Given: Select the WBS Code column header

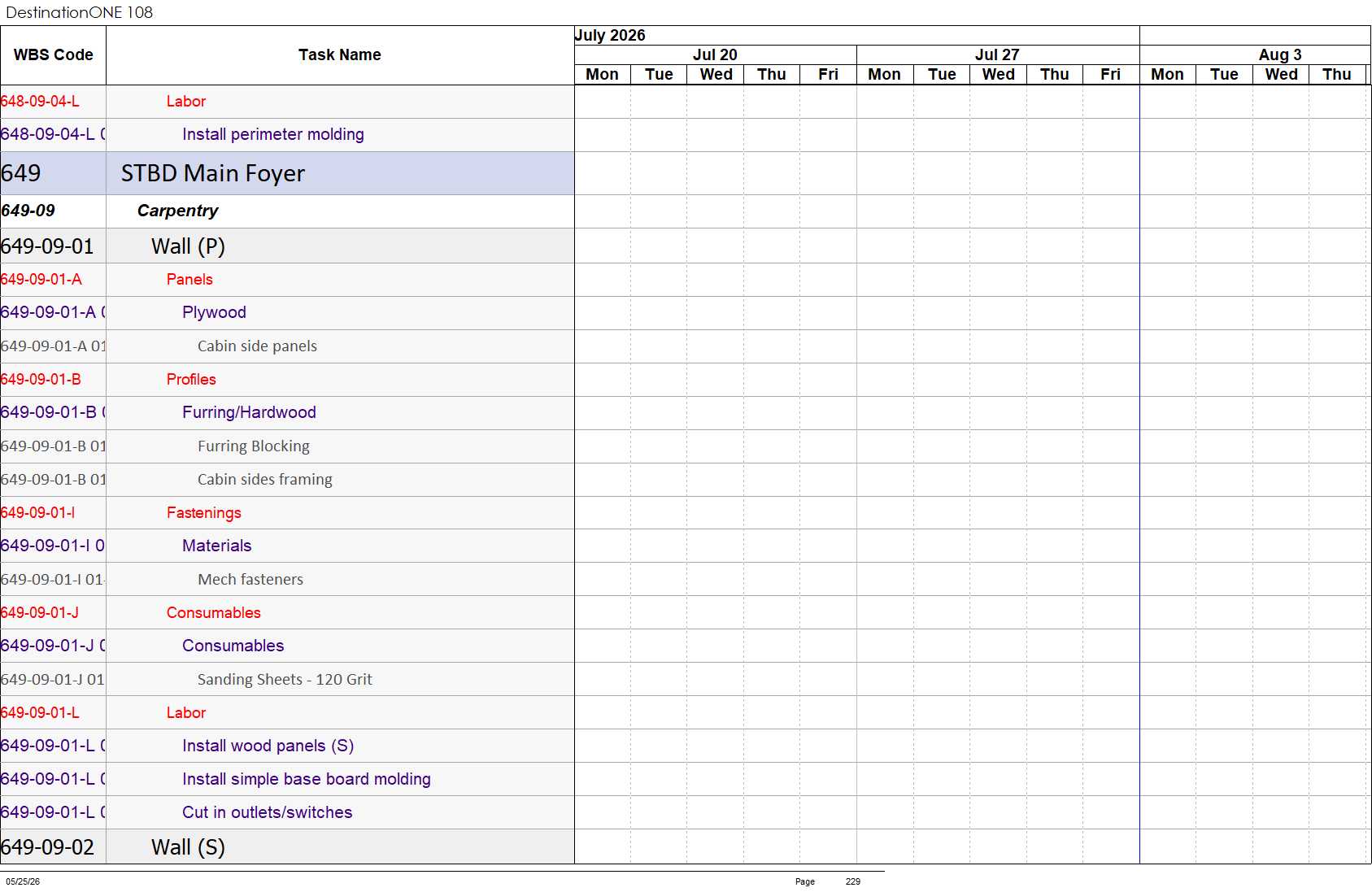Looking at the screenshot, I should 53,55.
